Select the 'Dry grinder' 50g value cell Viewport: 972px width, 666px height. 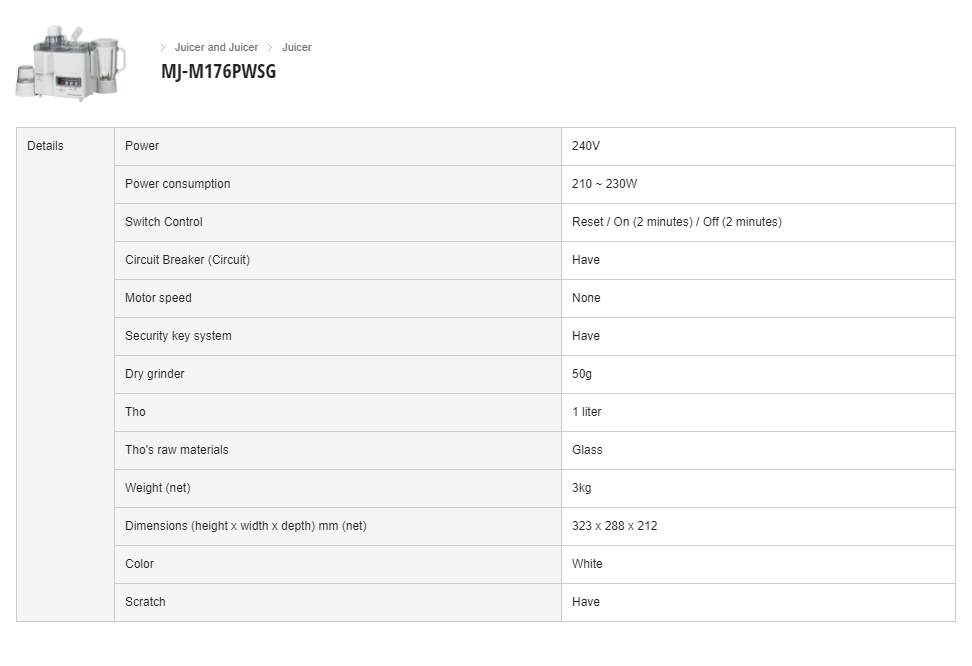pyautogui.click(x=758, y=374)
